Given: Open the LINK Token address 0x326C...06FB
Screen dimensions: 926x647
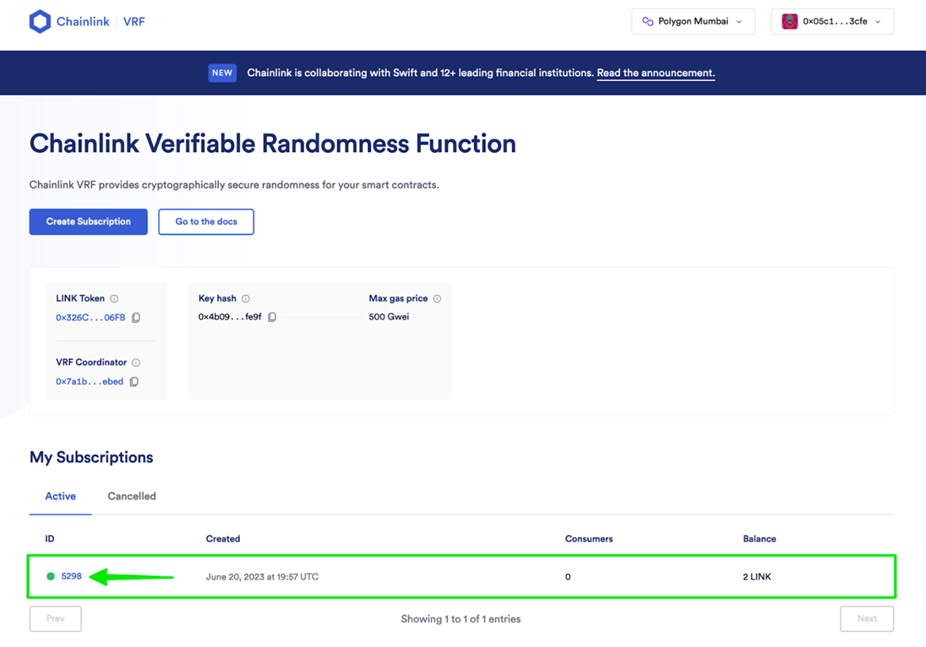Looking at the screenshot, I should [90, 318].
